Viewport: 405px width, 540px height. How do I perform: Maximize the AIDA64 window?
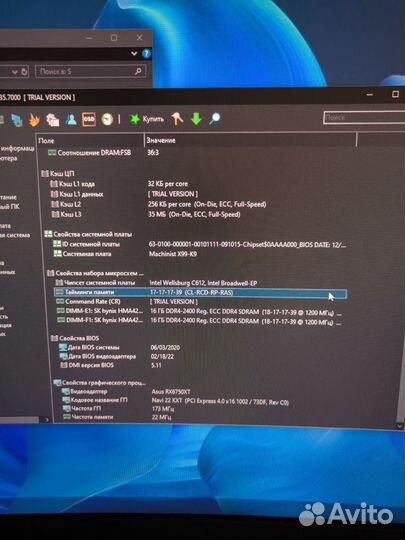click(395, 94)
